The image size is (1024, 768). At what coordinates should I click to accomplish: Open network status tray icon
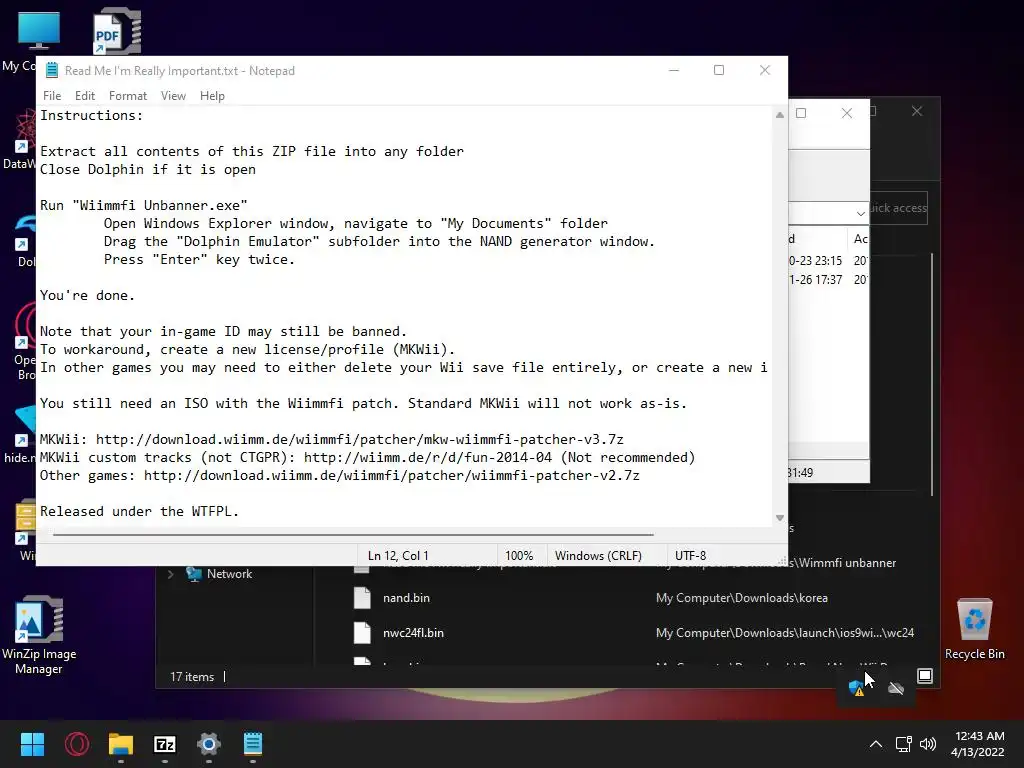click(904, 744)
